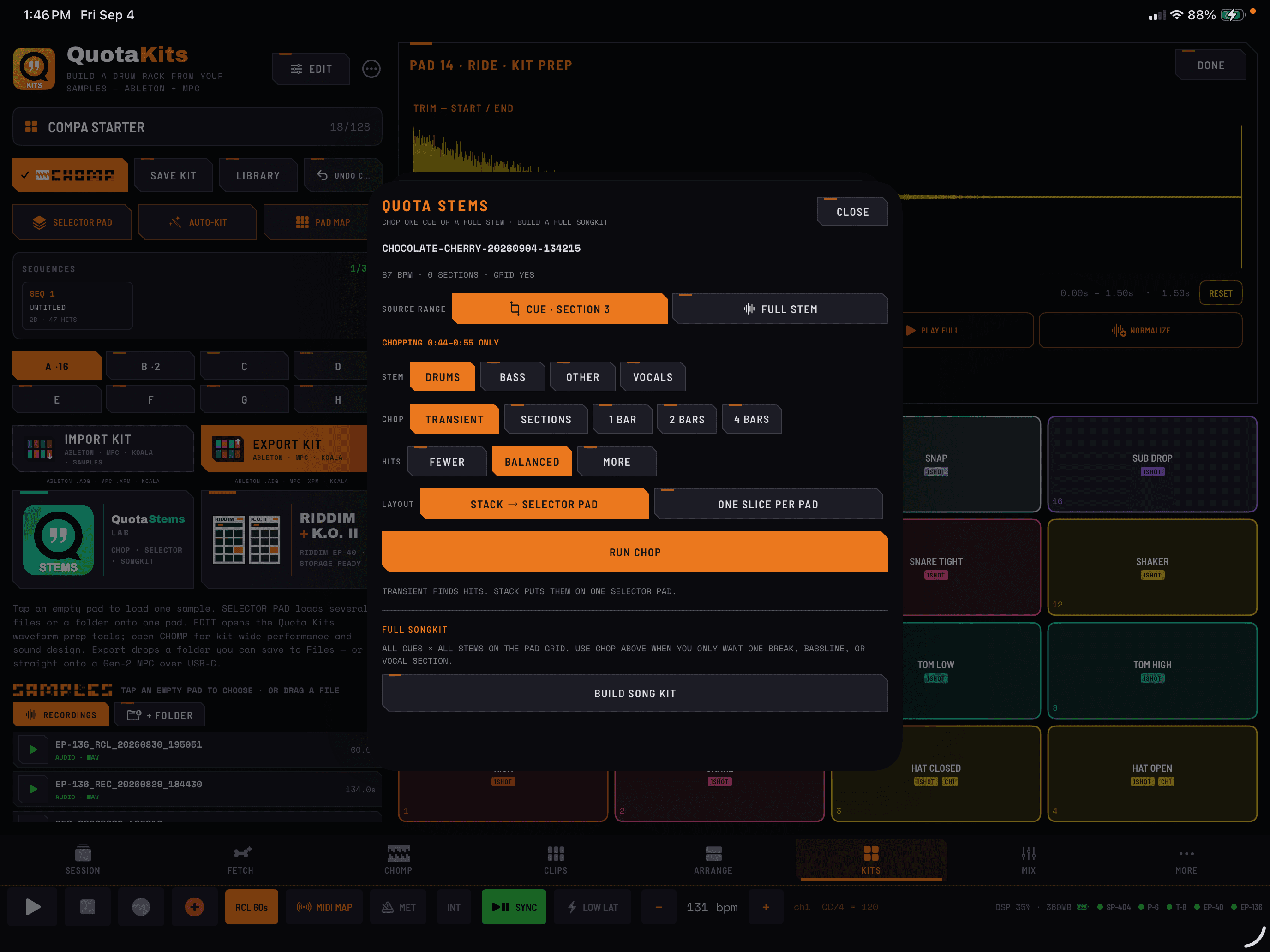Image resolution: width=1270 pixels, height=952 pixels.
Task: Open the QuotaKits app logo icon
Action: [34, 68]
